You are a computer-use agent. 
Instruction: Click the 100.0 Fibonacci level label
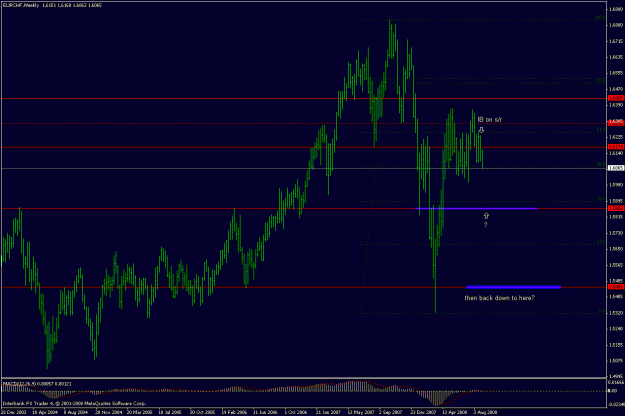point(599,18)
